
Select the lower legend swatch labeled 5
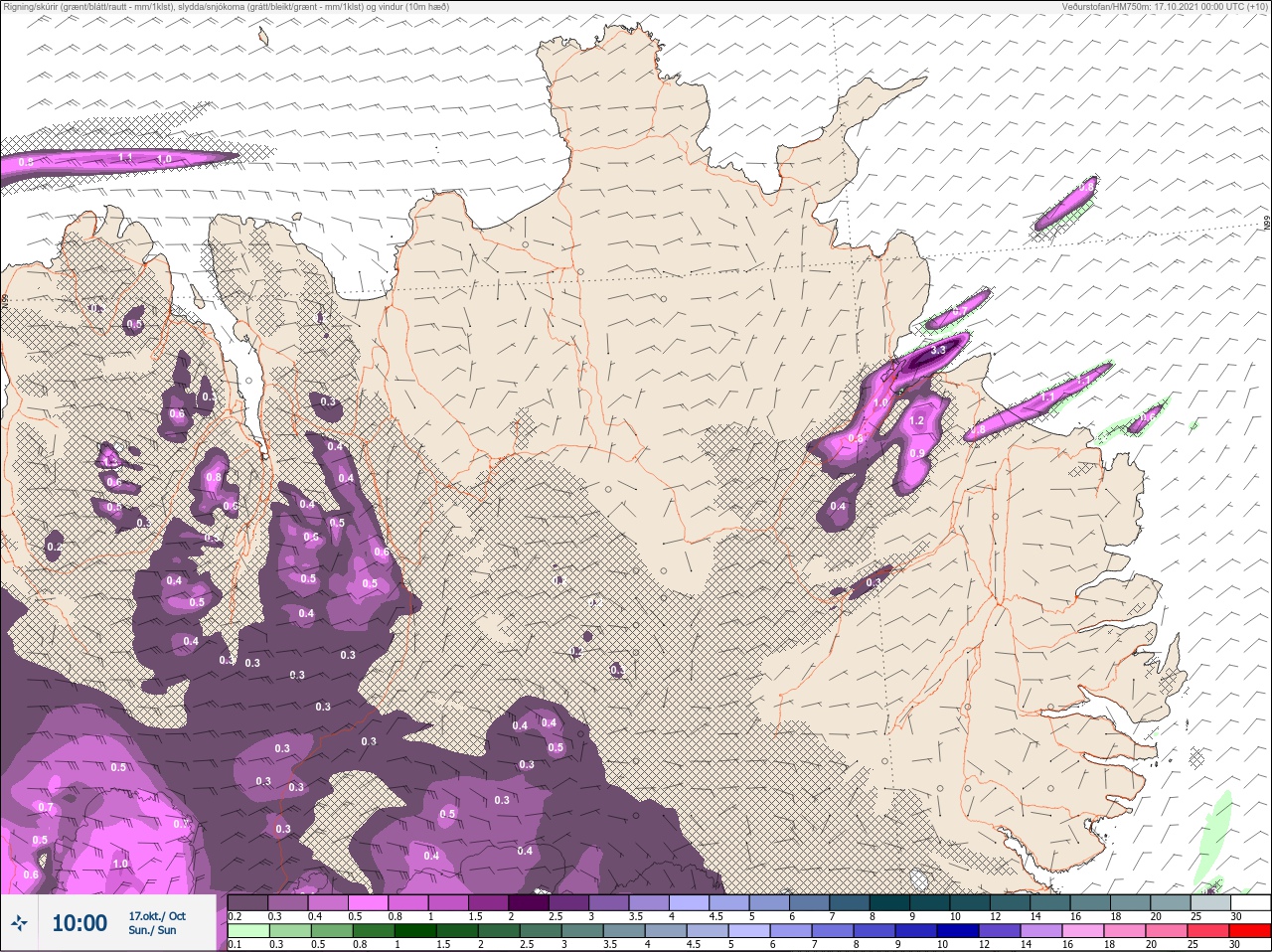point(749,932)
